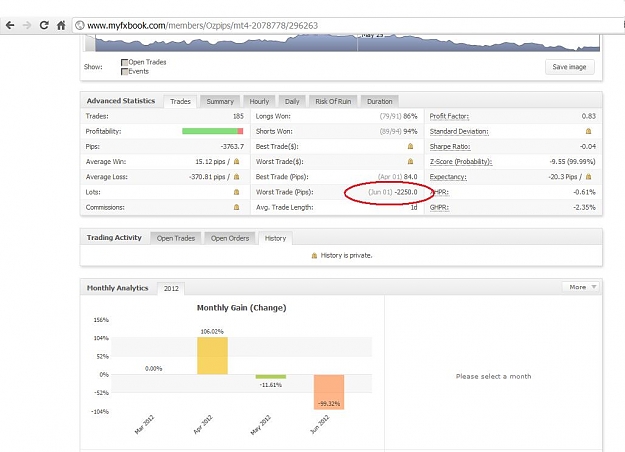Click the Sharpe Ratio label link

click(450, 146)
